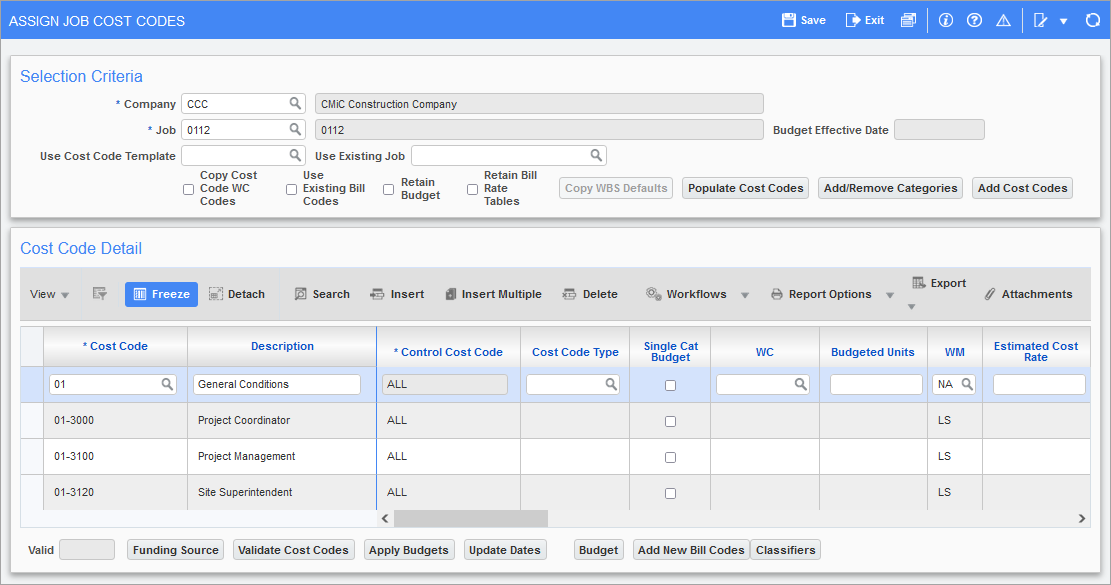This screenshot has width=1111, height=585.
Task: Click Insert Multiple toolbar button
Action: click(x=493, y=294)
